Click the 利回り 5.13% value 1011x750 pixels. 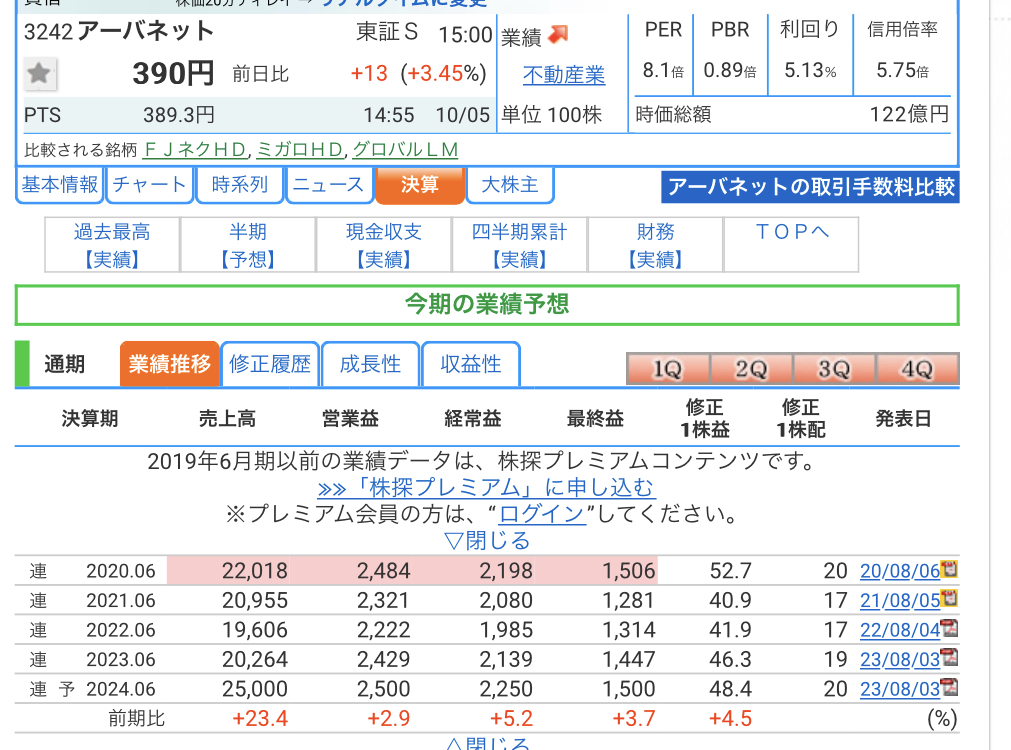810,70
